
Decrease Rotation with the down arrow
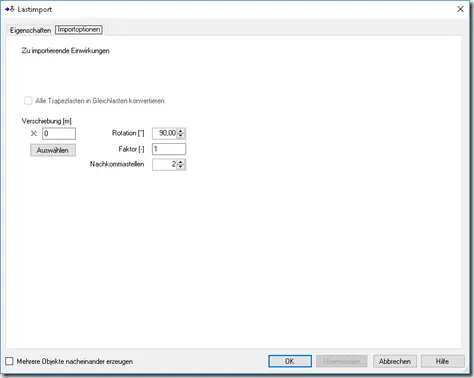click(x=181, y=136)
